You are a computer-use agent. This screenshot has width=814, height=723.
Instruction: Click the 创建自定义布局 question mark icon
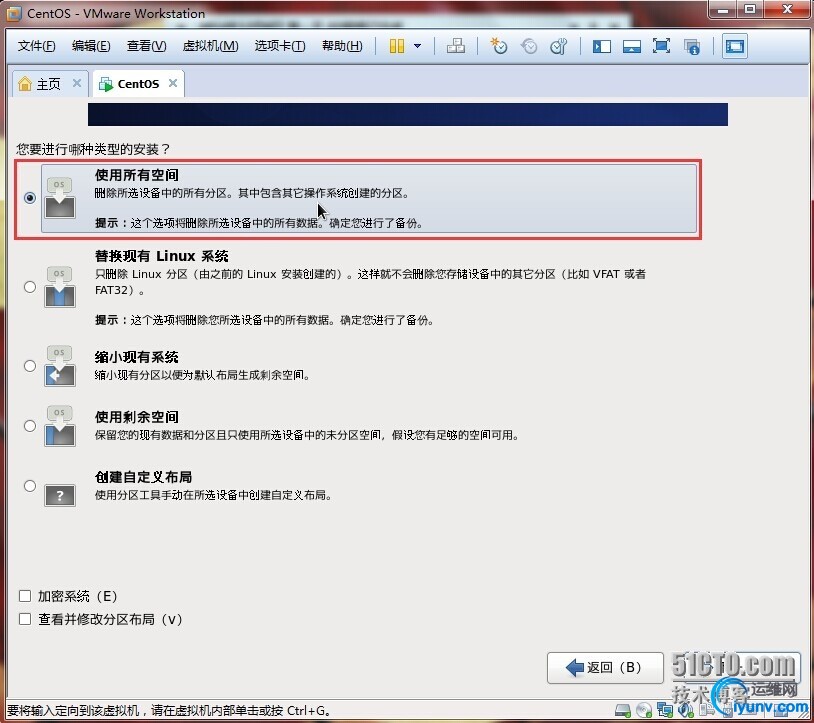pyautogui.click(x=60, y=495)
